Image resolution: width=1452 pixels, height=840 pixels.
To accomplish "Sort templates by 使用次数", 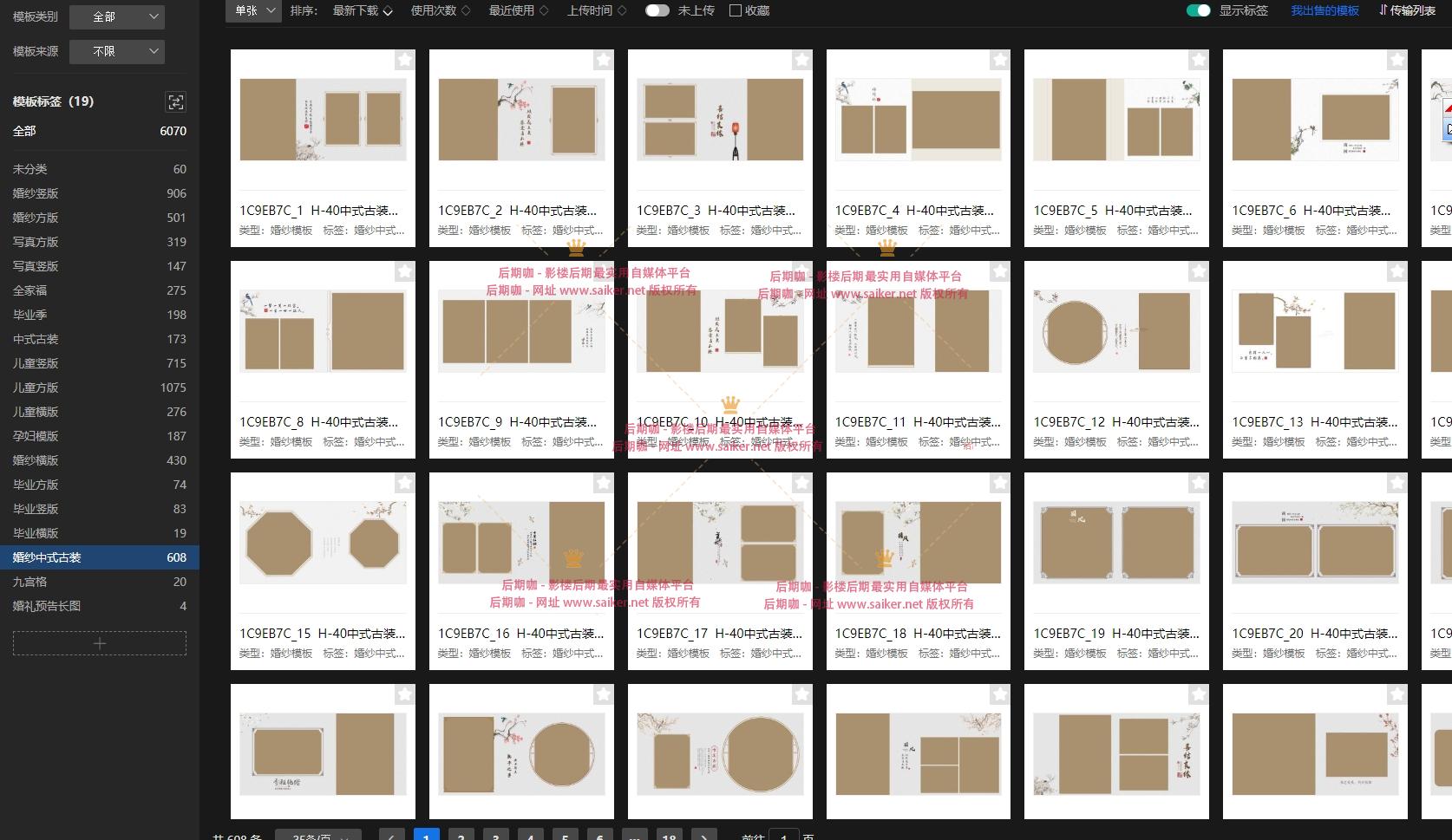I will [x=441, y=10].
